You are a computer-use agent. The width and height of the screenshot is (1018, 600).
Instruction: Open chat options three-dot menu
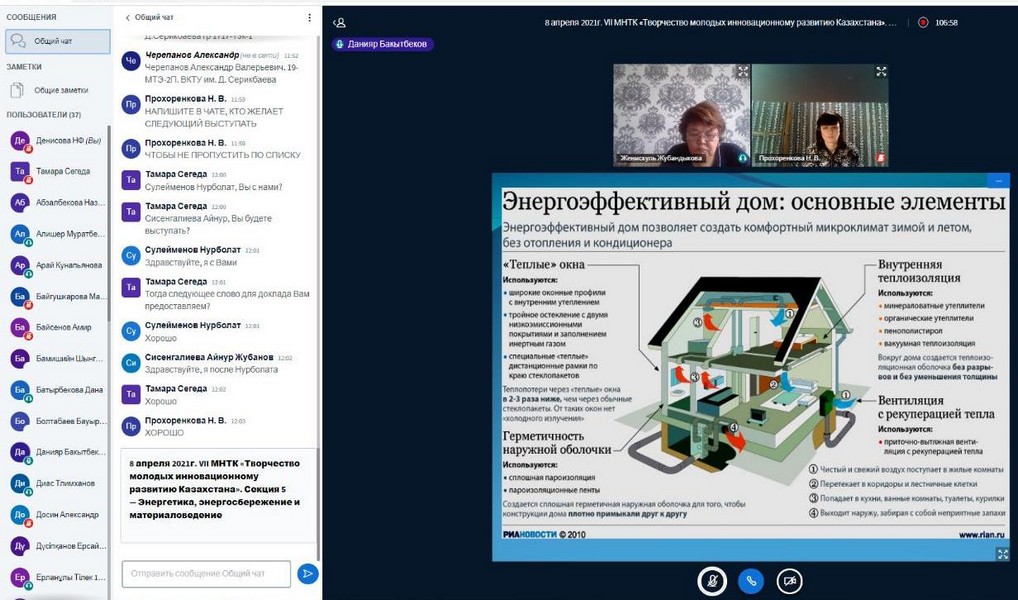coord(309,18)
